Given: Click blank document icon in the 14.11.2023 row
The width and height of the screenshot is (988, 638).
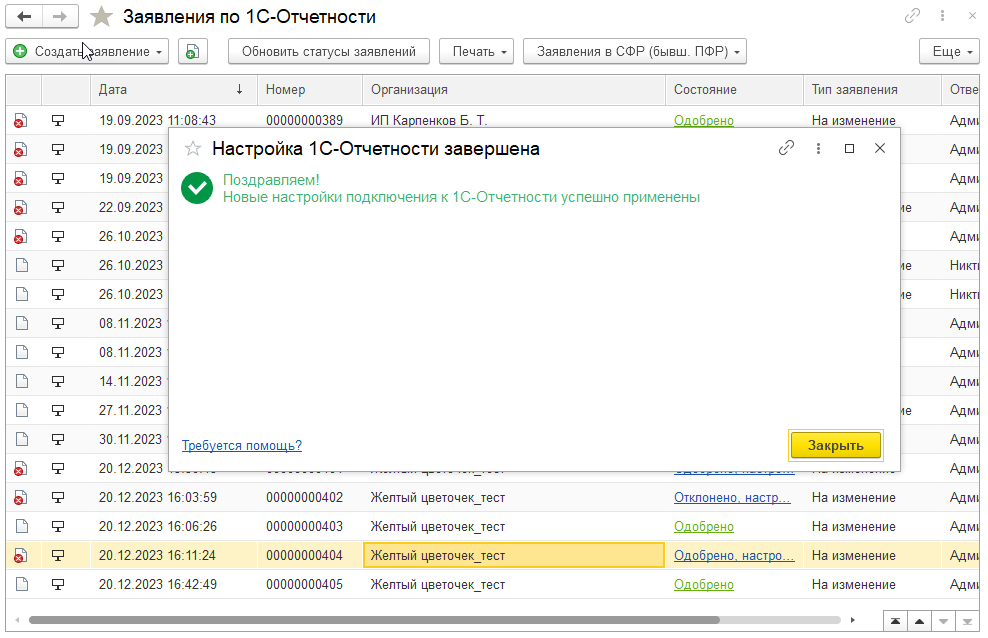Looking at the screenshot, I should click(x=21, y=381).
